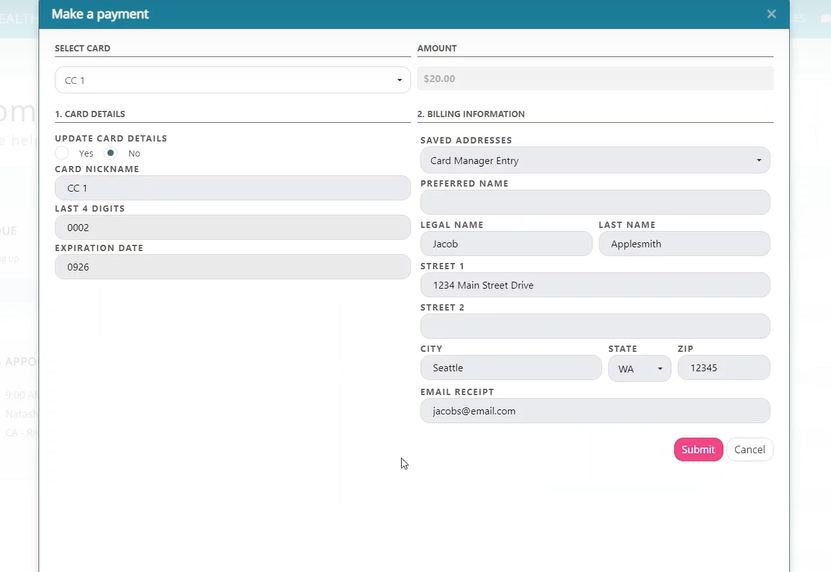This screenshot has width=831, height=572.
Task: Cancel the payment
Action: [749, 450]
